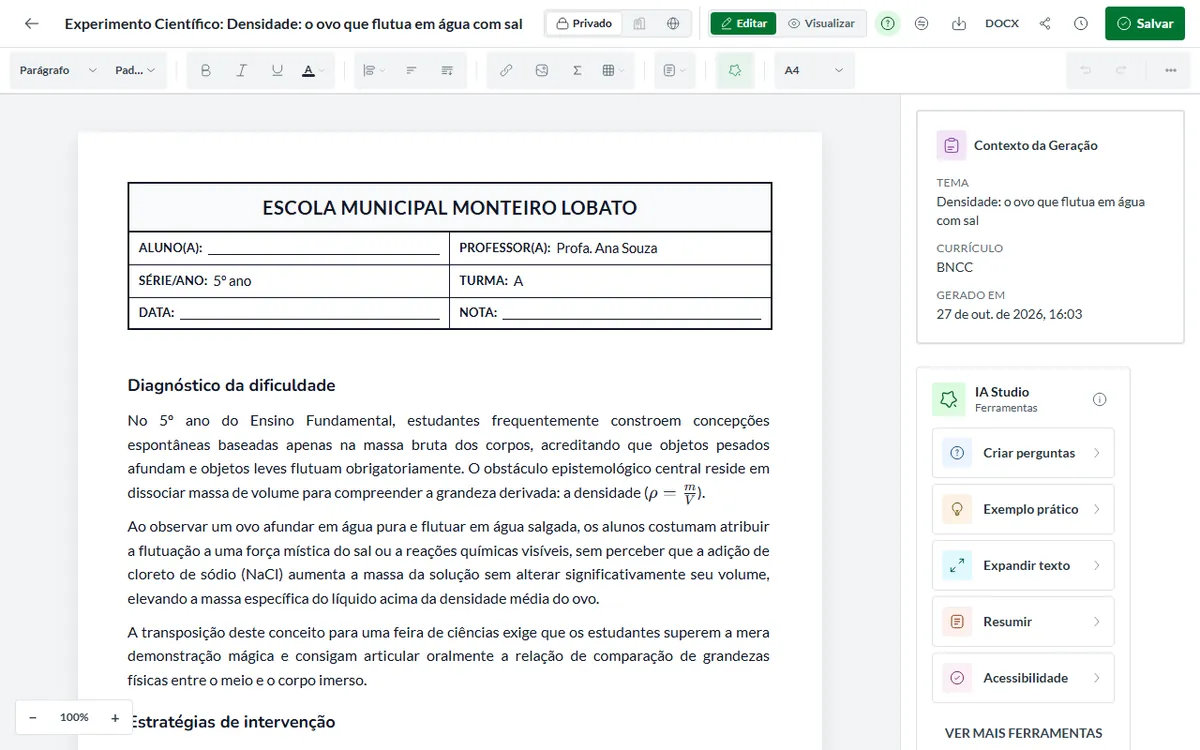Click the list formatting icon
1200x750 pixels.
[411, 70]
